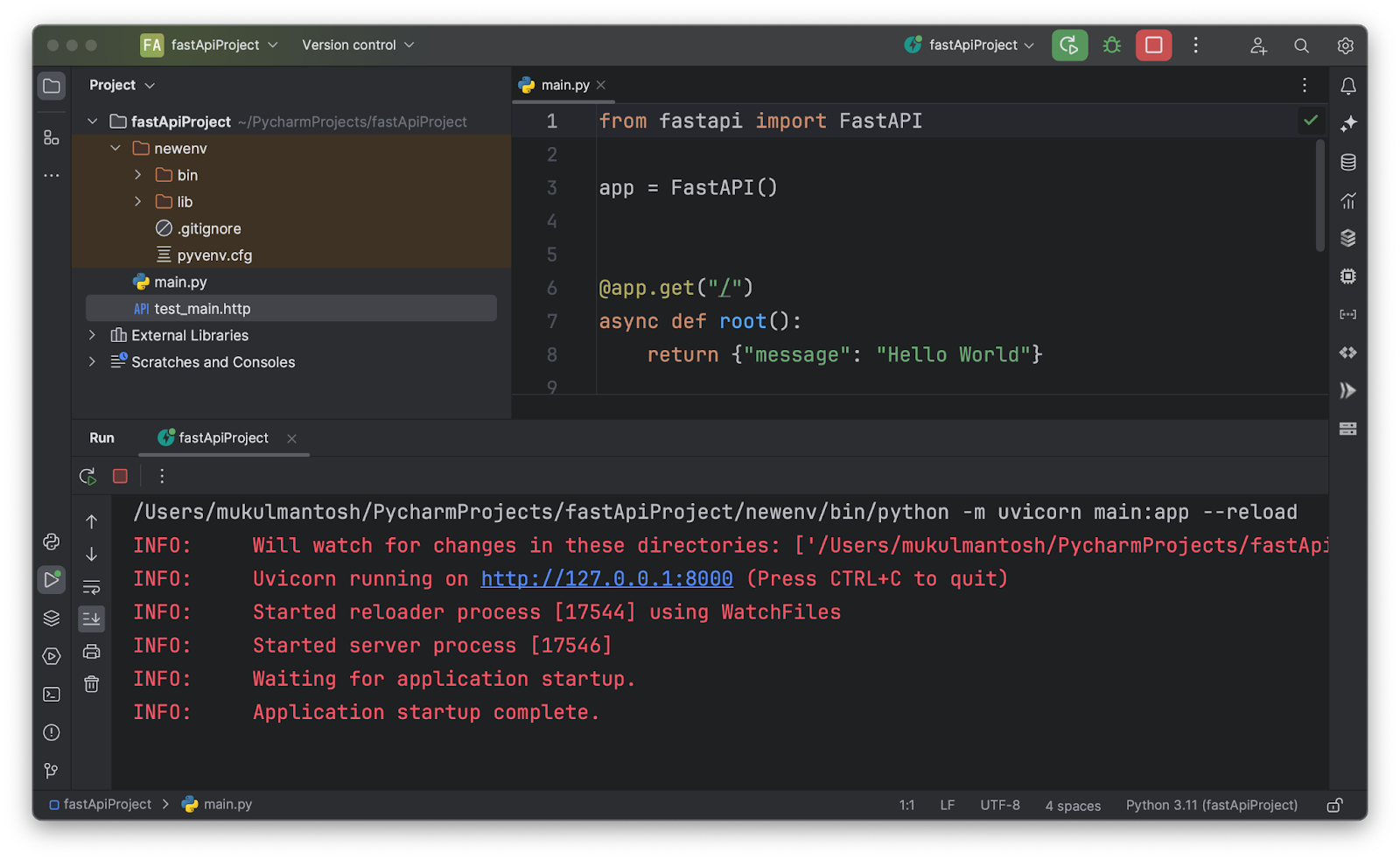Viewport: 1400px width, 860px height.
Task: Rerun fastApiProject with the green toolbar button
Action: 1069,45
